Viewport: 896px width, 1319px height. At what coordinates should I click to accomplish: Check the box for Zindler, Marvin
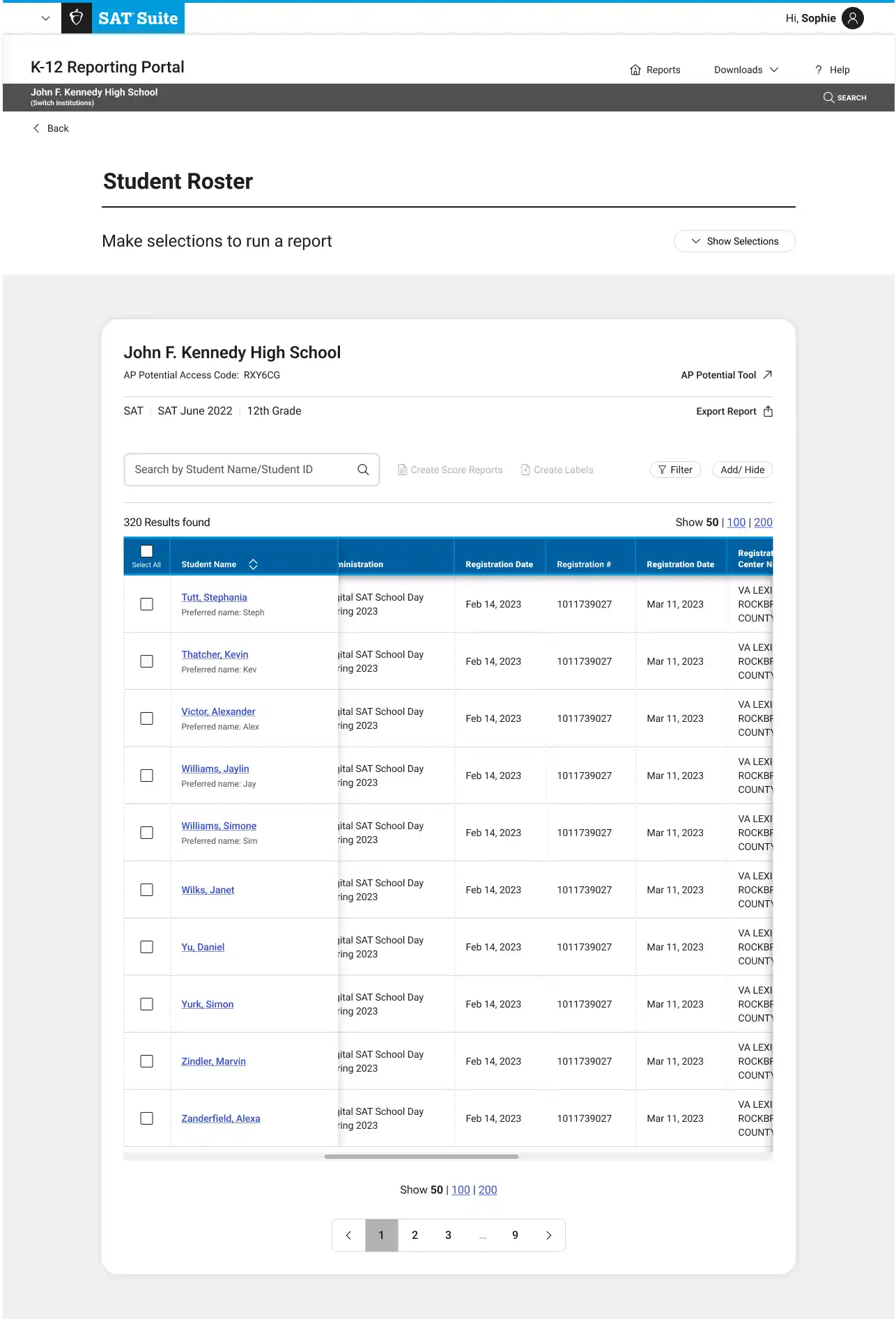pyautogui.click(x=146, y=1061)
